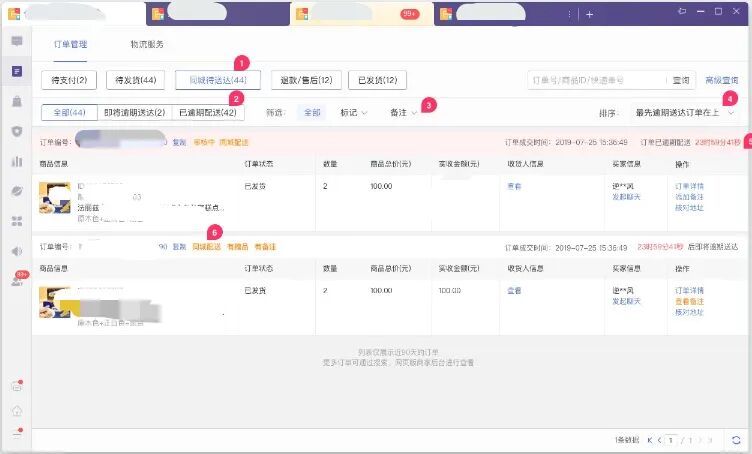This screenshot has height=454, width=752.
Task: Open the shopping bag products sidebar icon
Action: pos(17,101)
